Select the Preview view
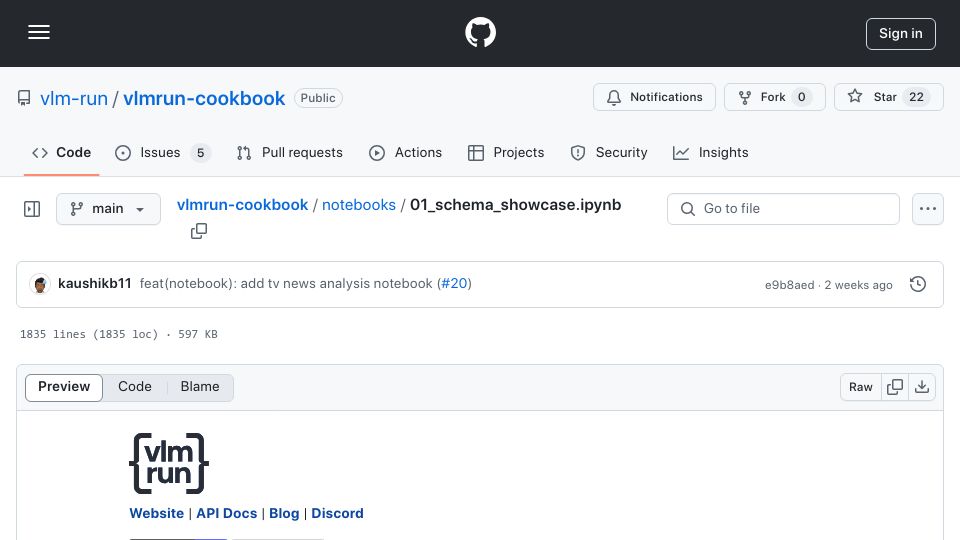The height and width of the screenshot is (540, 960). (64, 387)
